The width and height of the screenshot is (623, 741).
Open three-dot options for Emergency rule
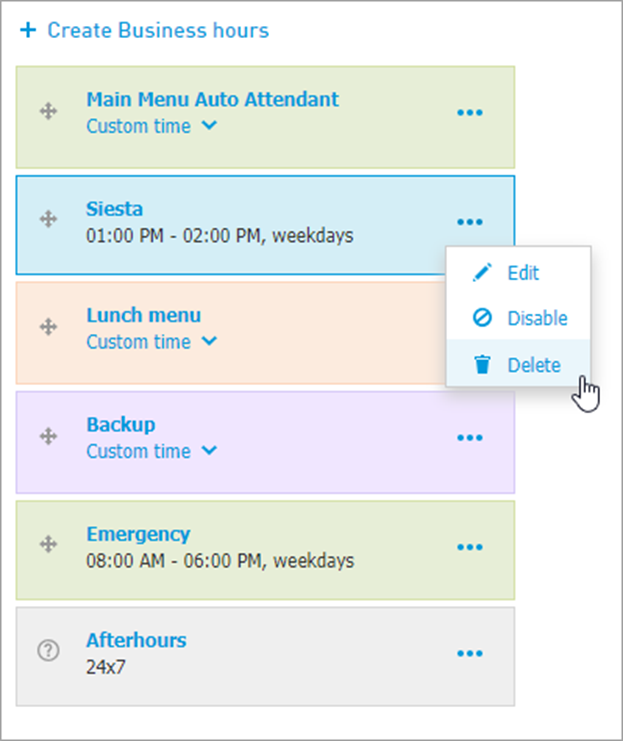coord(470,547)
